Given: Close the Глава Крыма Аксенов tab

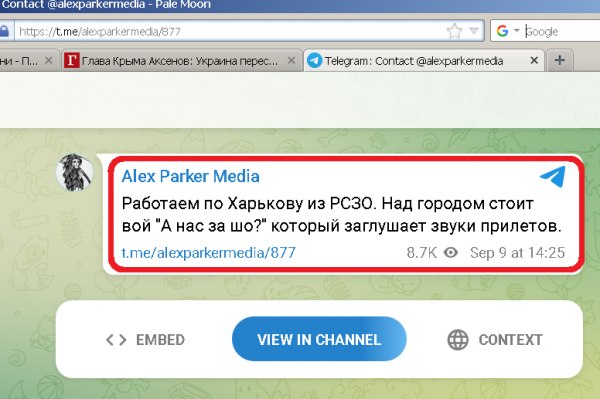Looking at the screenshot, I should 291,60.
